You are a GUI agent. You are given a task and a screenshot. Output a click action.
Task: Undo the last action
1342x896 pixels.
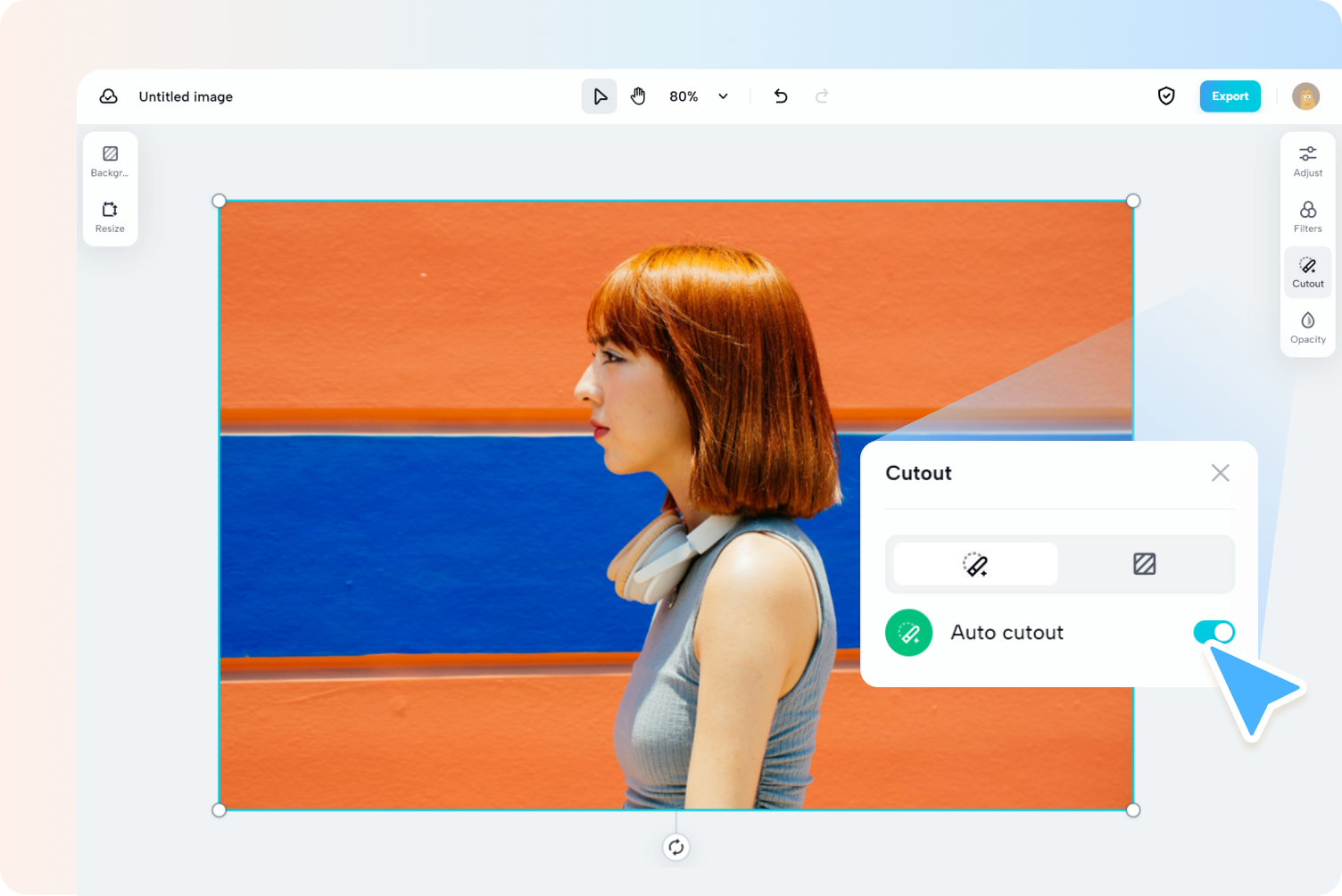click(x=781, y=96)
